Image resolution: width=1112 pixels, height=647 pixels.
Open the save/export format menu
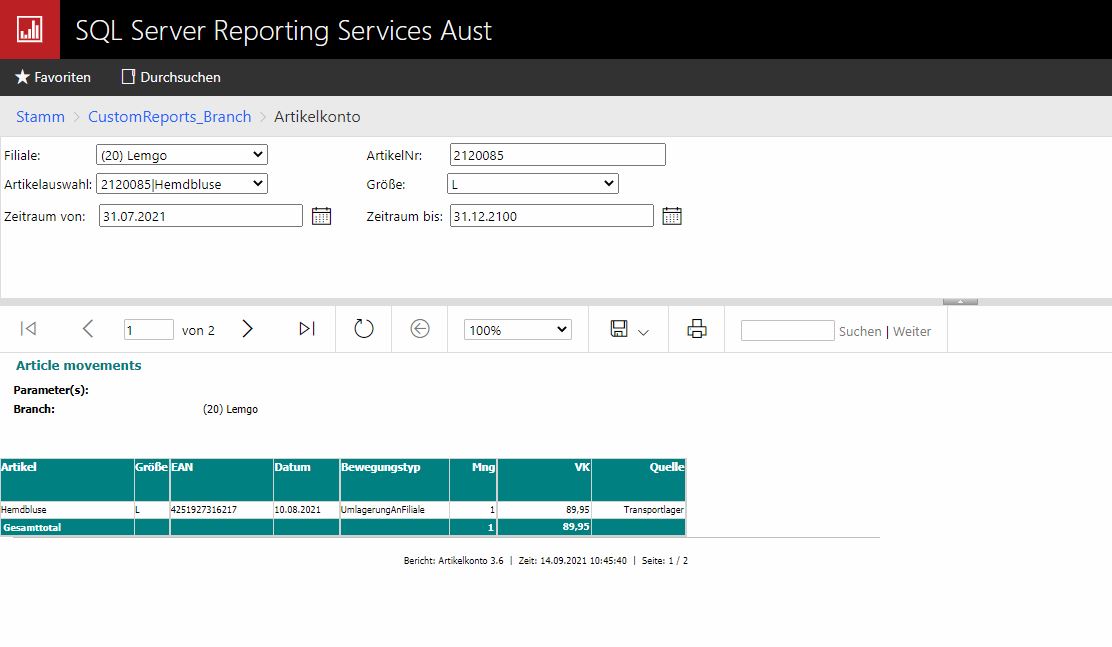pyautogui.click(x=629, y=330)
